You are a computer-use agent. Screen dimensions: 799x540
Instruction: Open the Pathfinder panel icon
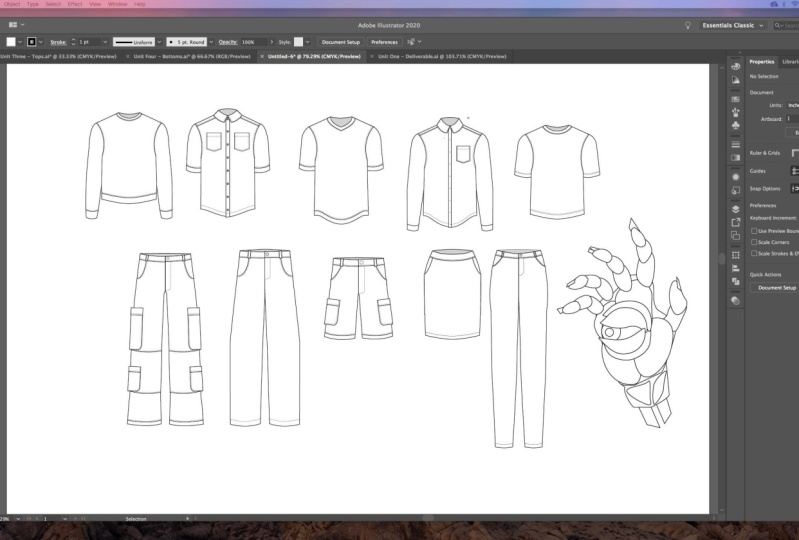tap(735, 281)
